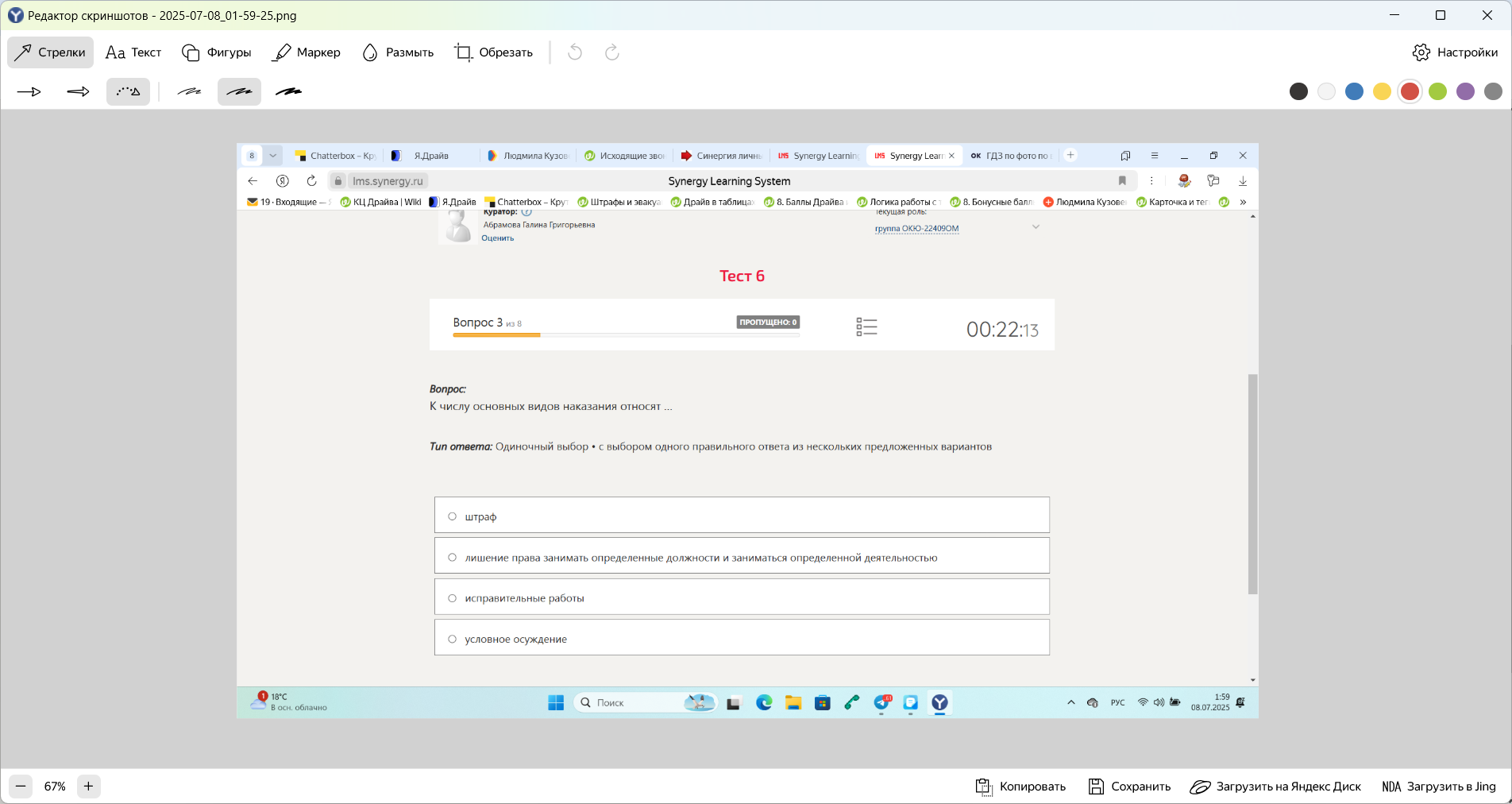Screen dimensions: 1512x804
Task: Select the Текст text tool
Action: [x=133, y=52]
